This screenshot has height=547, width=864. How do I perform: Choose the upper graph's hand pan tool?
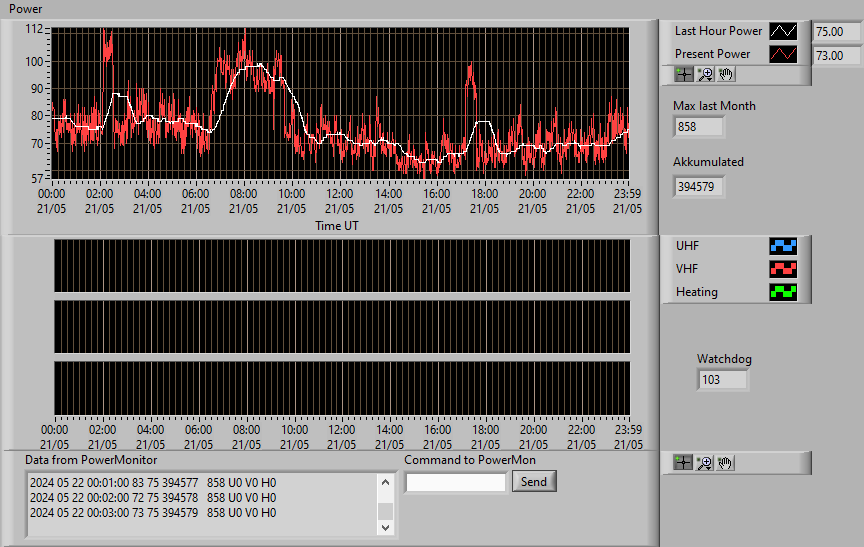[726, 74]
